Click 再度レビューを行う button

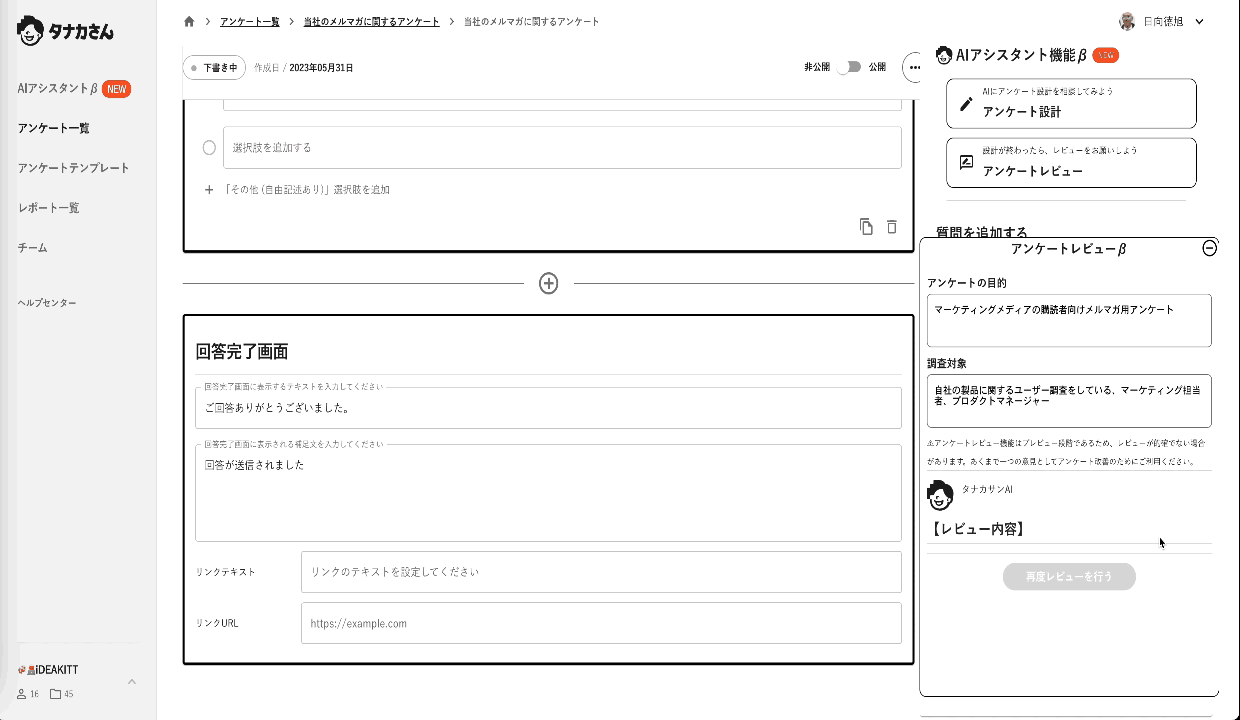point(1069,577)
